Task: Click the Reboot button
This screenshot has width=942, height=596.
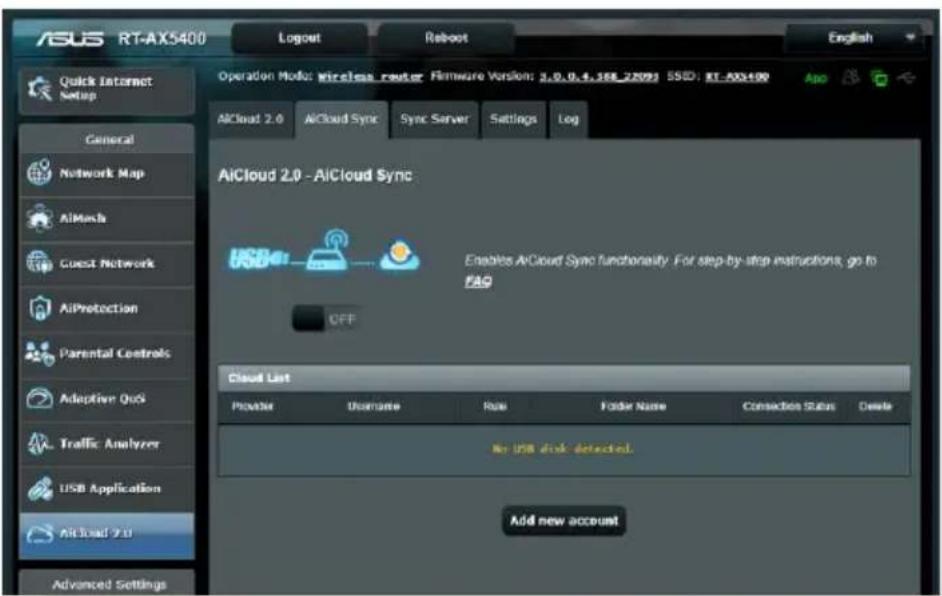Action: (x=446, y=38)
